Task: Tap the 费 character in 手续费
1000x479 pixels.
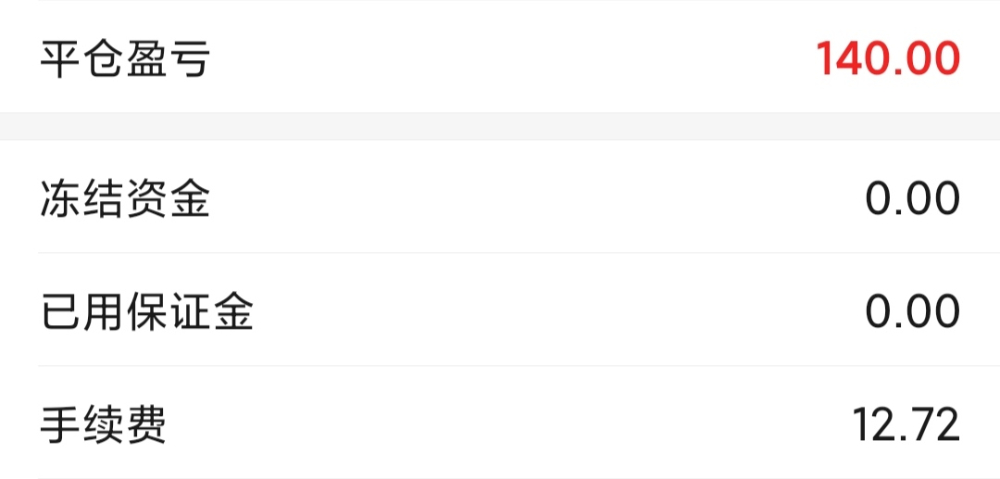Action: point(146,425)
